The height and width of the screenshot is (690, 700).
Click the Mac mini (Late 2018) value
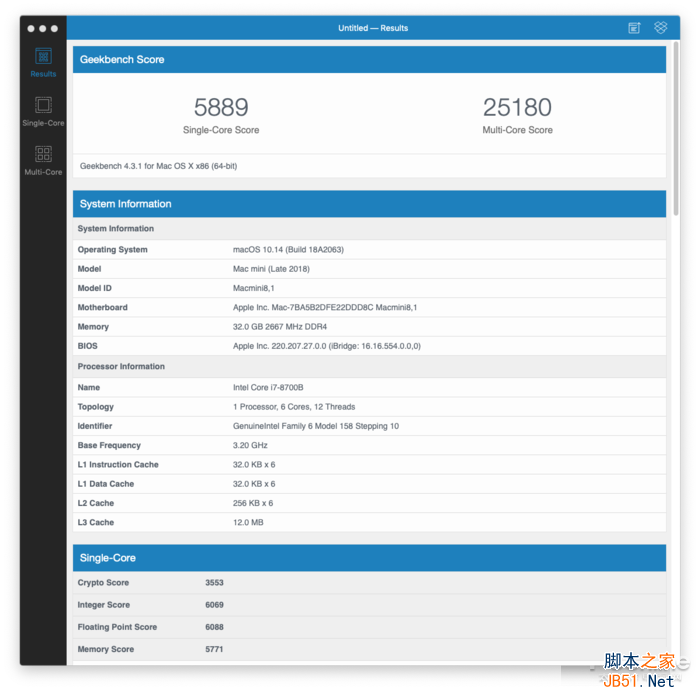tap(271, 269)
